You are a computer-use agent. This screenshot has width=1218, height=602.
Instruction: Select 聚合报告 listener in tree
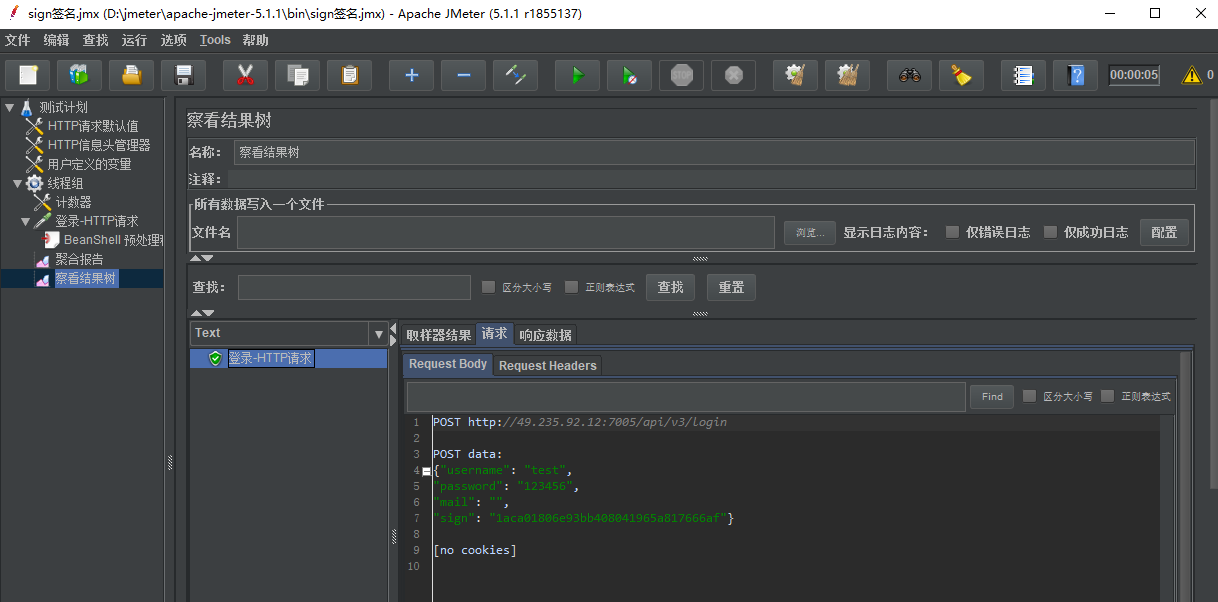click(79, 259)
